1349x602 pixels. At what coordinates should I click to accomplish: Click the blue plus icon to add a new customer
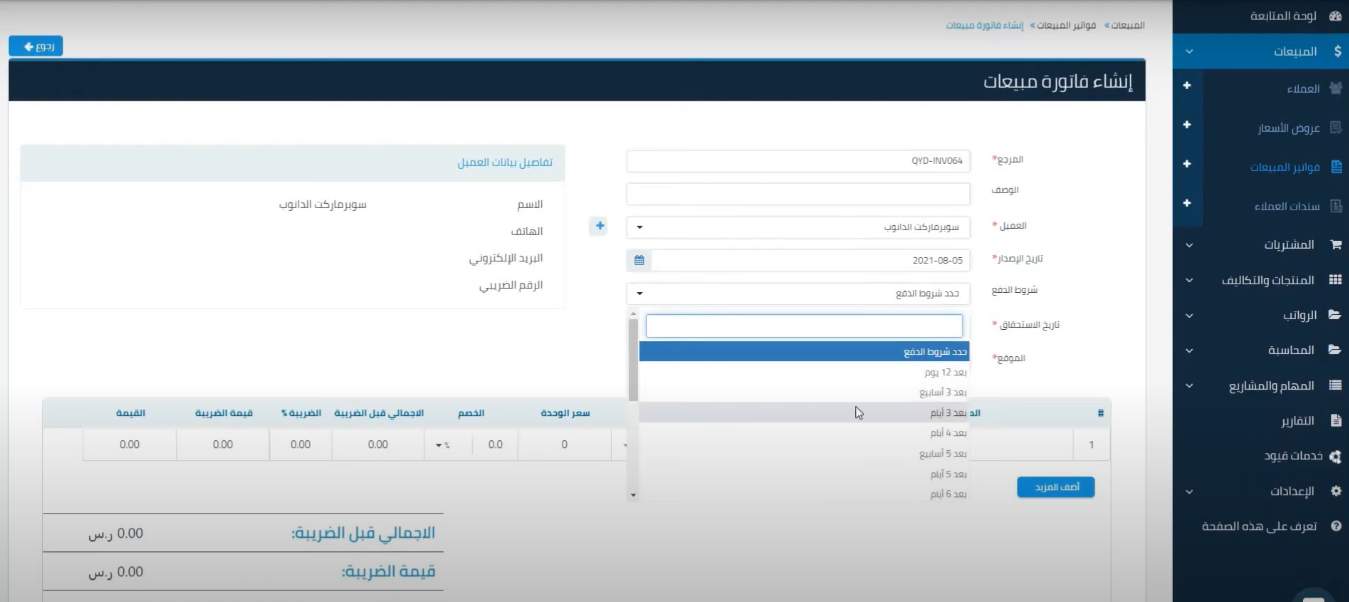(598, 226)
